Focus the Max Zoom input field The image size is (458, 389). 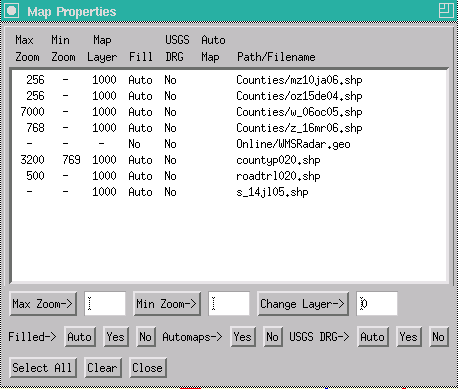[x=105, y=304]
